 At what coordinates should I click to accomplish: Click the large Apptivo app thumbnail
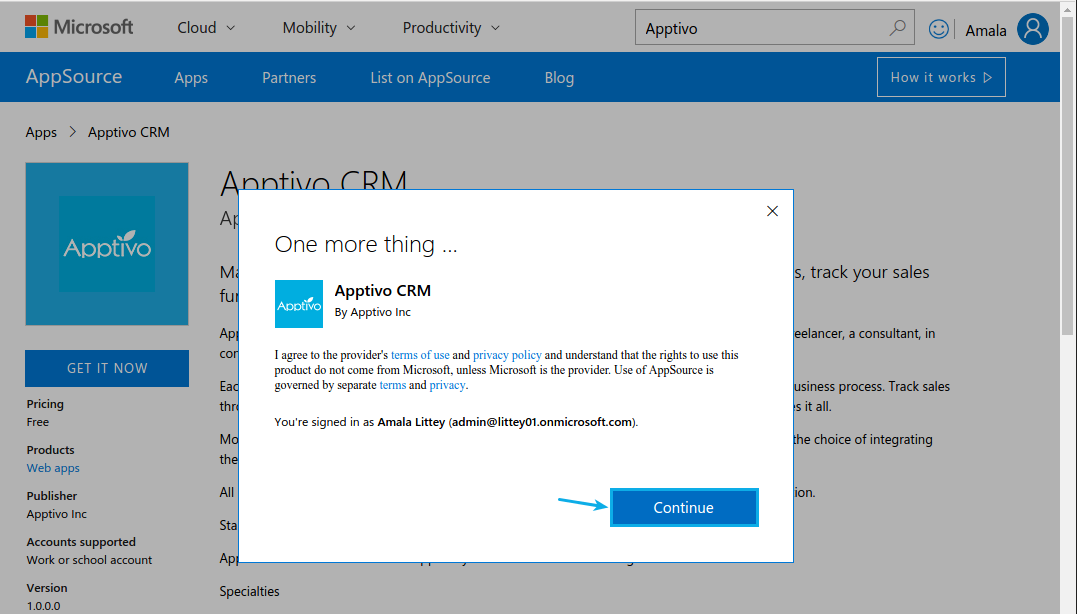tap(107, 244)
